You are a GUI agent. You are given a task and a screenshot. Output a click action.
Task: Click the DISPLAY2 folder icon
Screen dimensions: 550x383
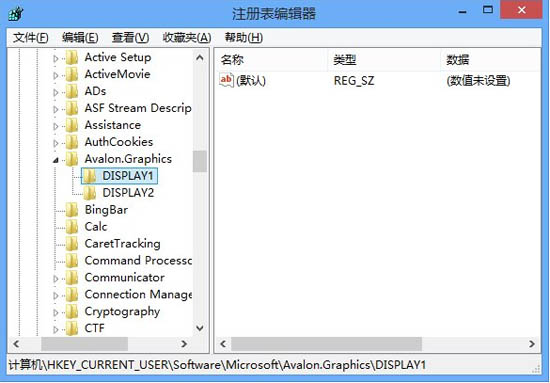[x=90, y=193]
